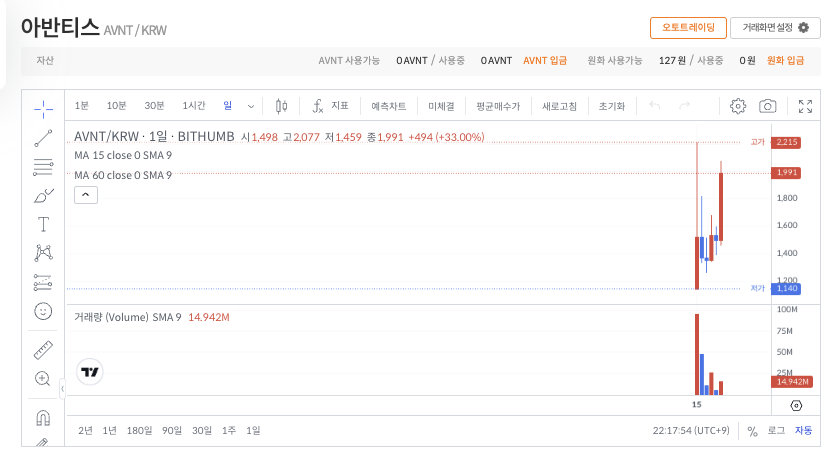840x460 pixels.
Task: Select the 30일 date range
Action: pyautogui.click(x=202, y=431)
